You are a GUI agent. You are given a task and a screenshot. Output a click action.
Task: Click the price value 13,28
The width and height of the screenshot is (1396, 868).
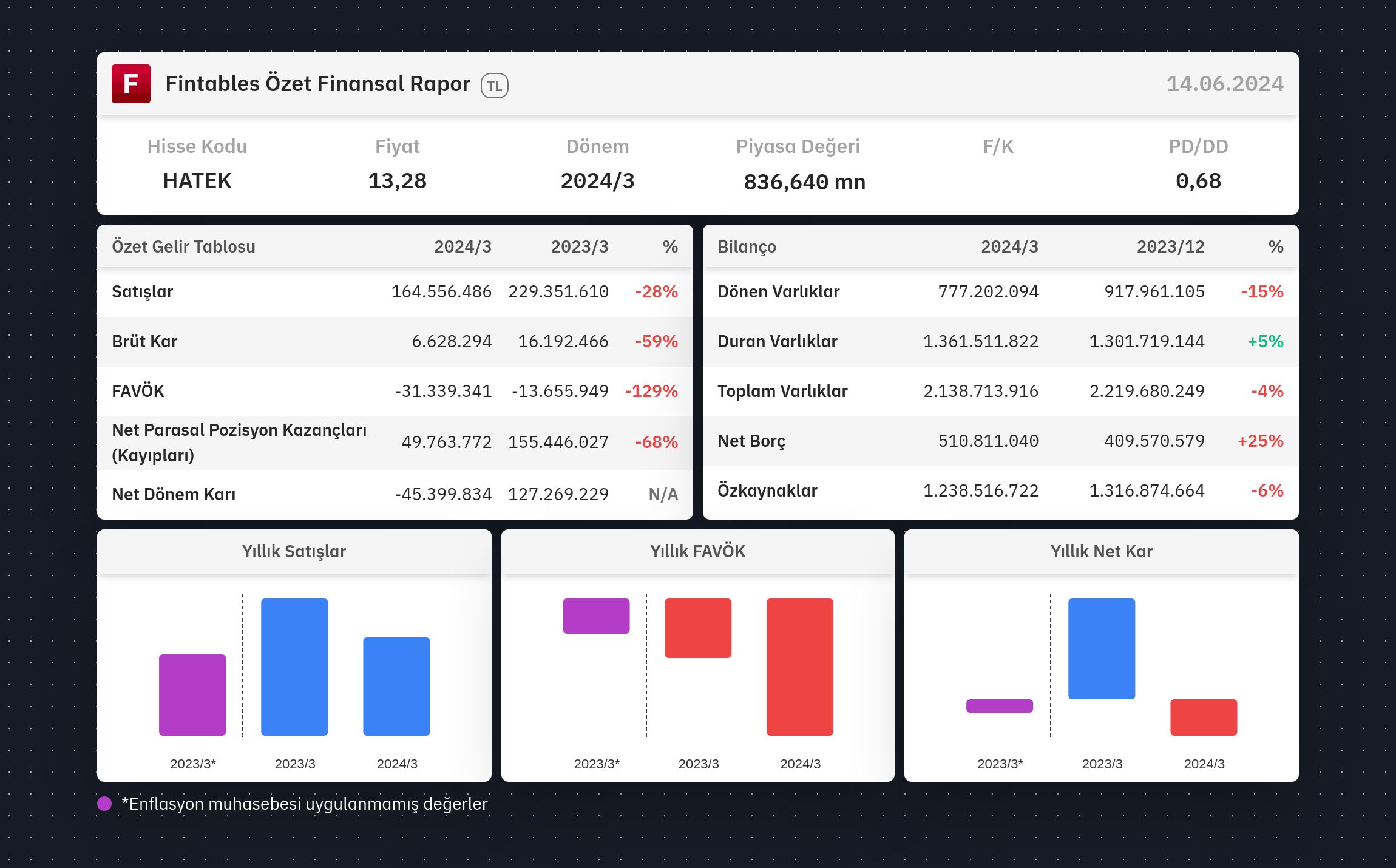[398, 181]
